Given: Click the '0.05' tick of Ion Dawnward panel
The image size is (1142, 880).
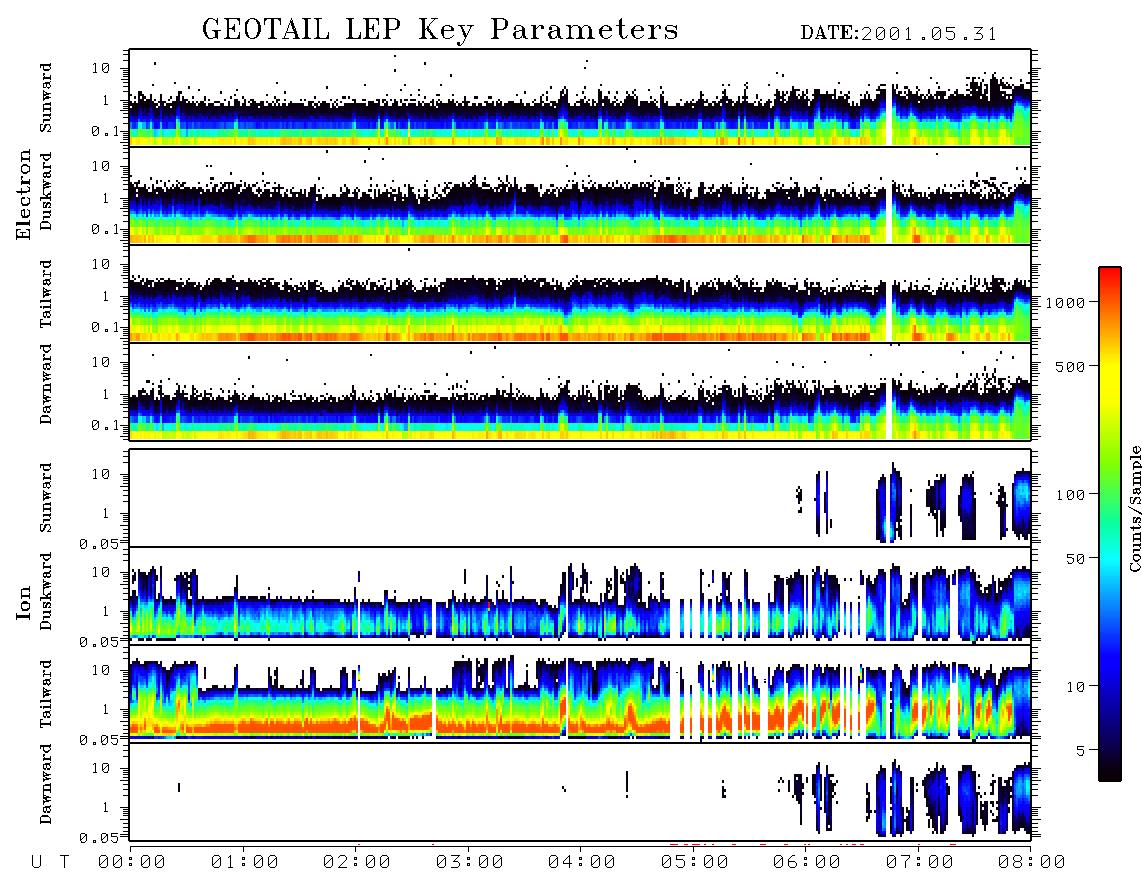Looking at the screenshot, I should pyautogui.click(x=98, y=838).
